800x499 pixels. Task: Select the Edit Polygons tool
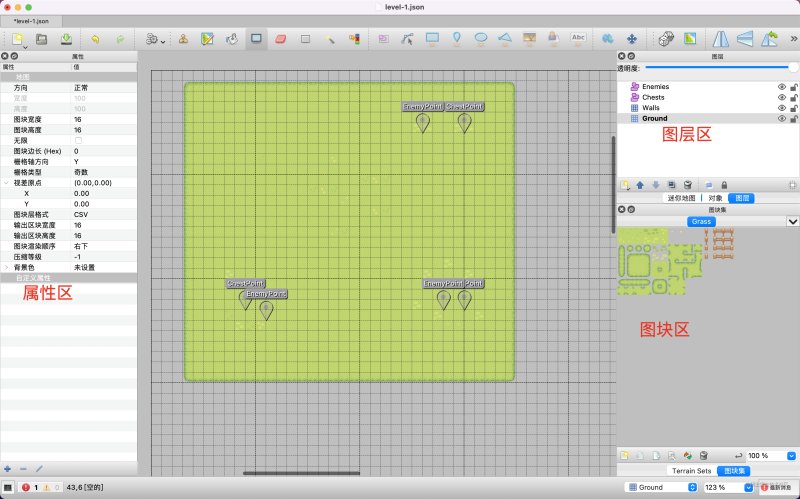click(407, 39)
